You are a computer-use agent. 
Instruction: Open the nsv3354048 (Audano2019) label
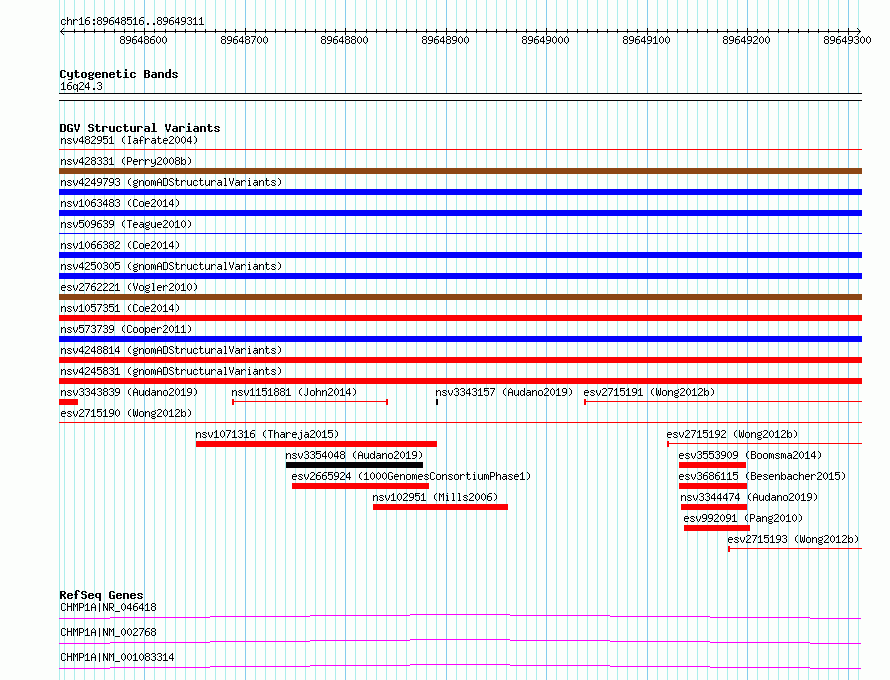(x=354, y=455)
